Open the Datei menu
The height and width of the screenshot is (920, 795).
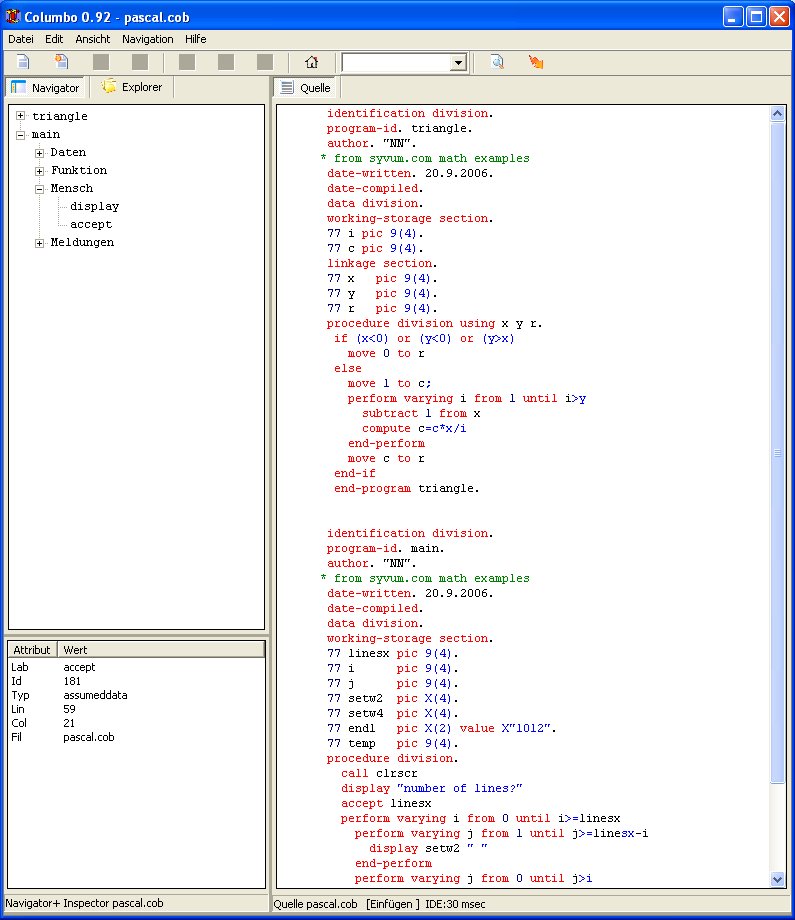point(21,39)
